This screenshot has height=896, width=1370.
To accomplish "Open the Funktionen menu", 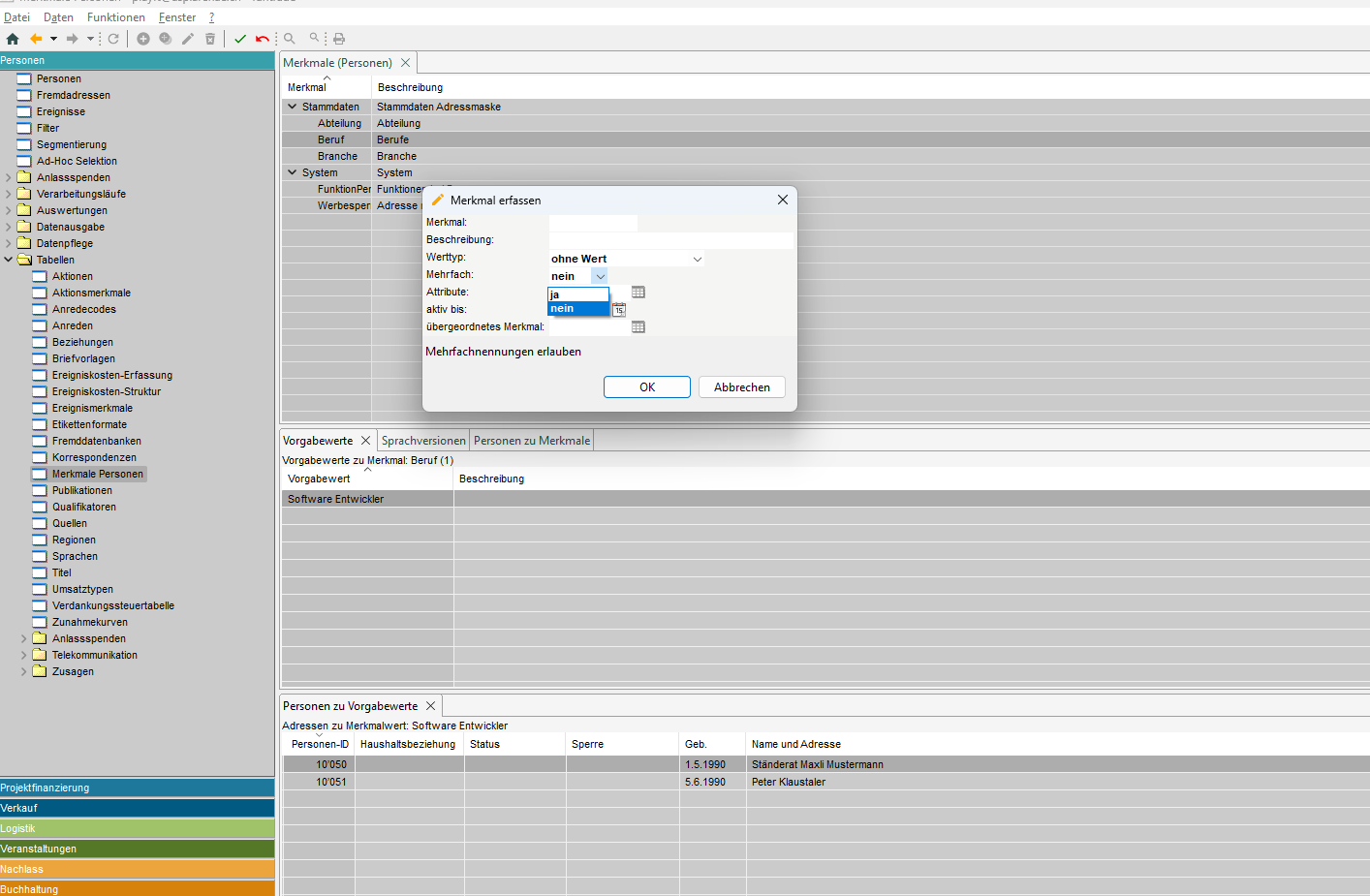I will point(115,17).
